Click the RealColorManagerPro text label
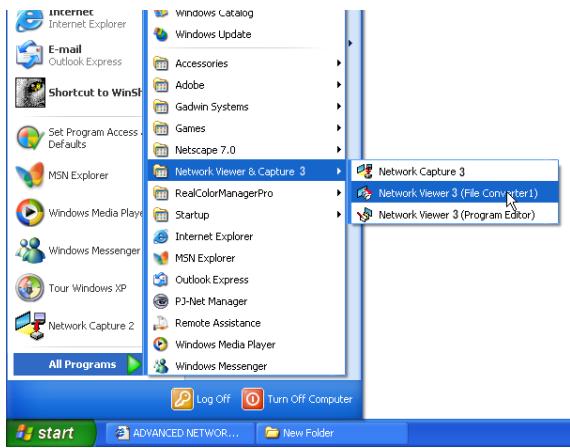The height and width of the screenshot is (448, 570). 224,193
